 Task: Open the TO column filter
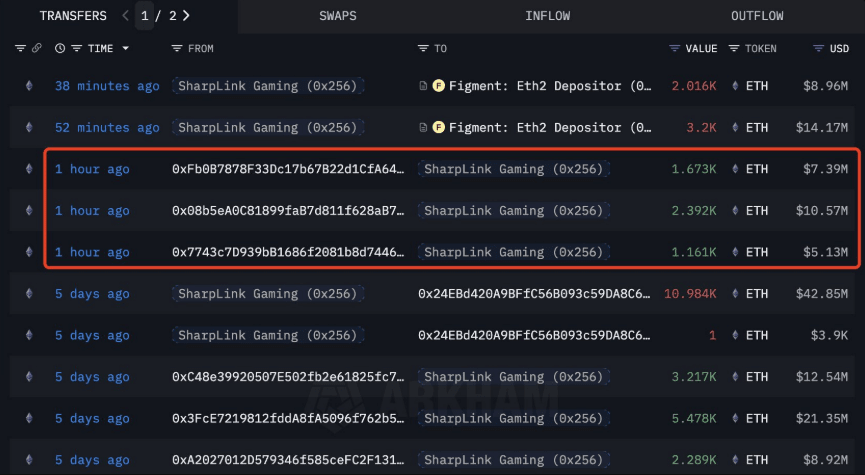pos(423,49)
